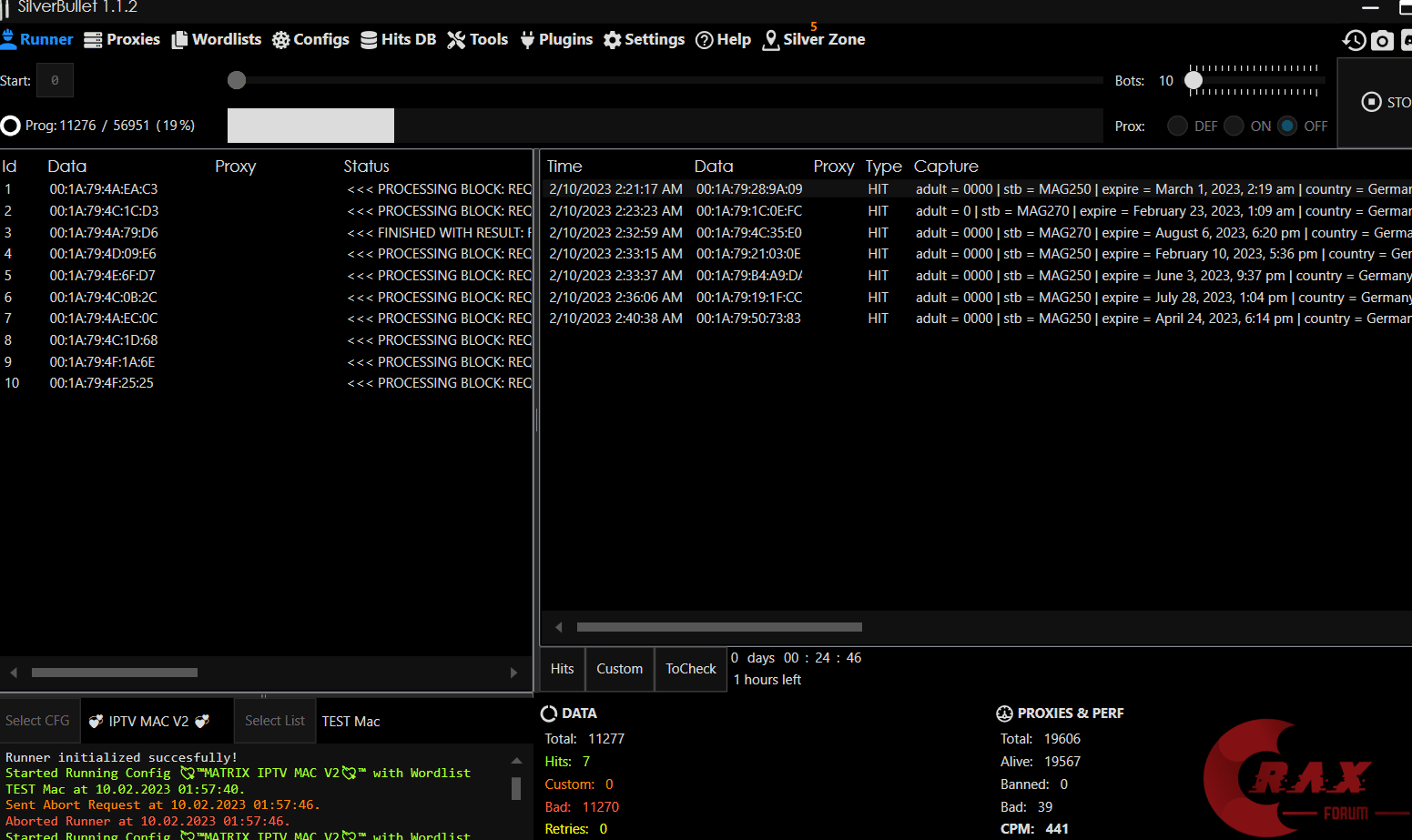Switch to the ToCheck results tab
The height and width of the screenshot is (840, 1412).
point(691,669)
